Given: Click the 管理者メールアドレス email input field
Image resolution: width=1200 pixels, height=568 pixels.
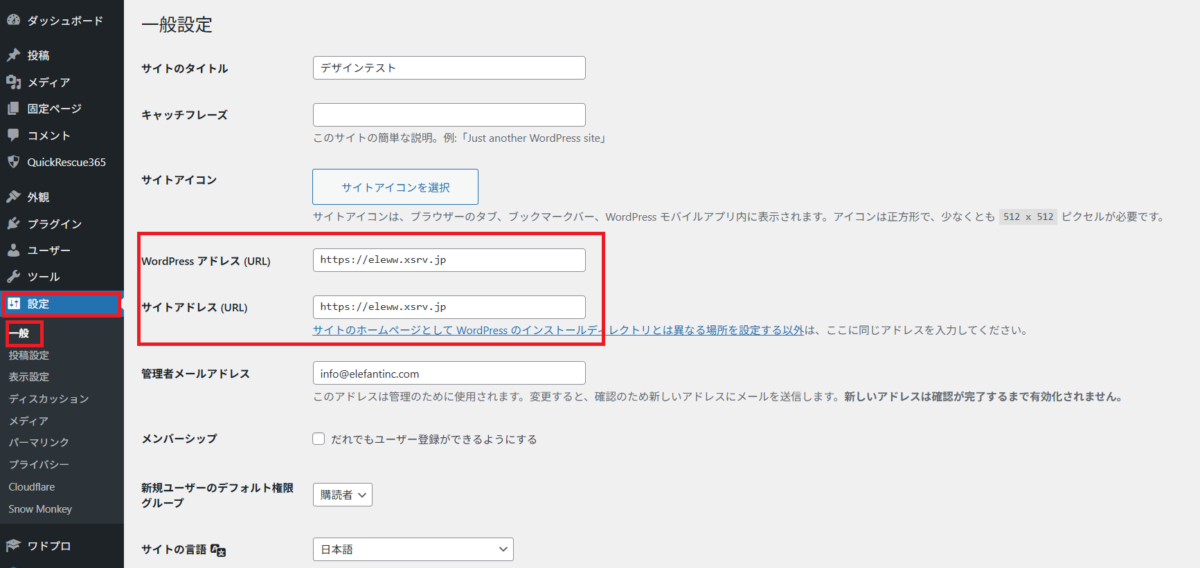Looking at the screenshot, I should (449, 373).
